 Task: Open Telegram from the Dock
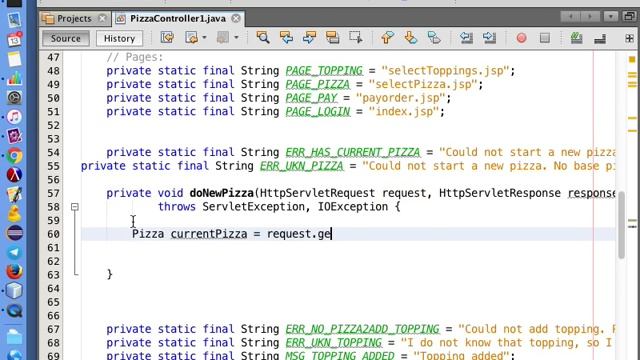14,252
